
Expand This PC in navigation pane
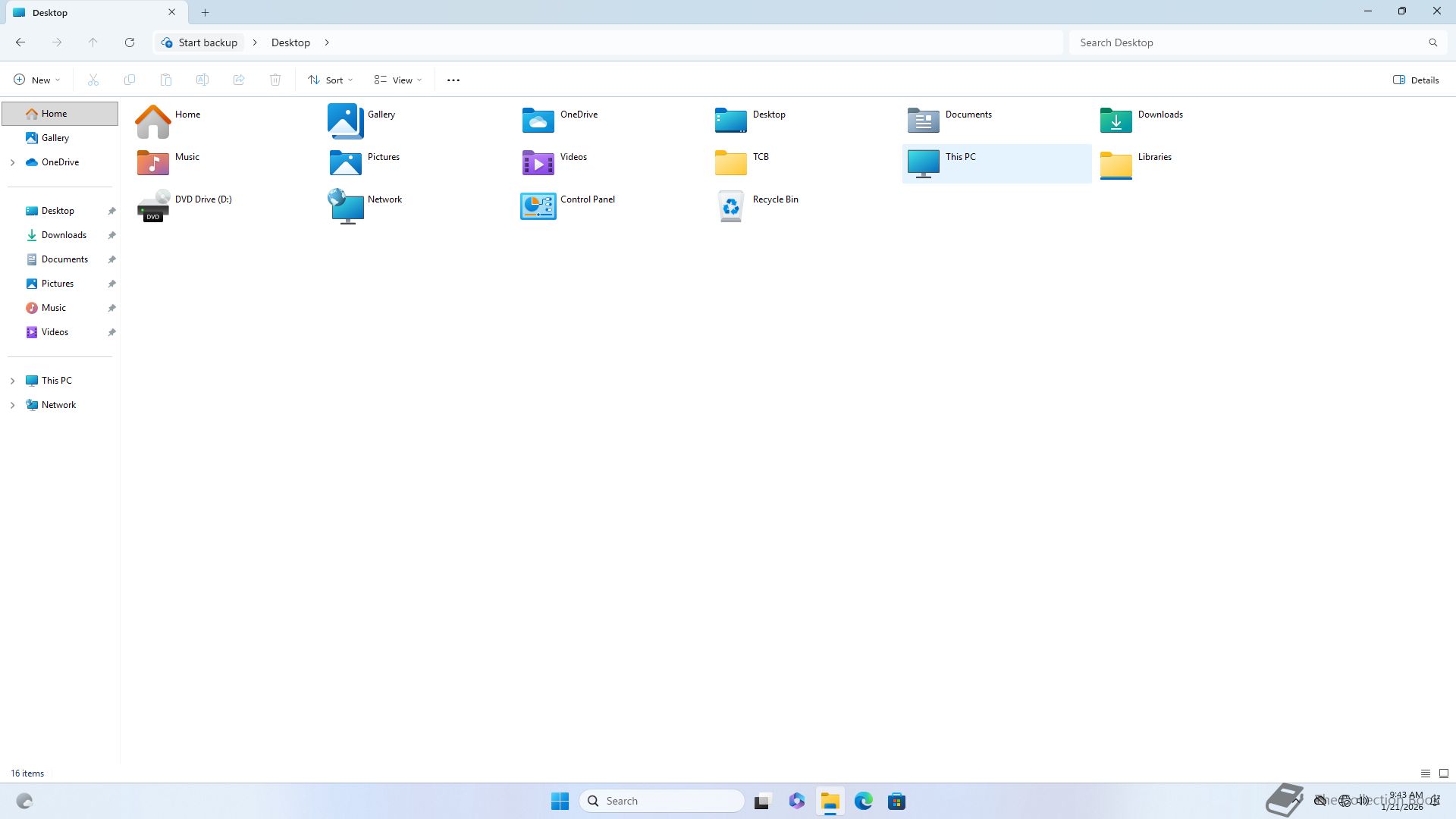pyautogui.click(x=12, y=381)
